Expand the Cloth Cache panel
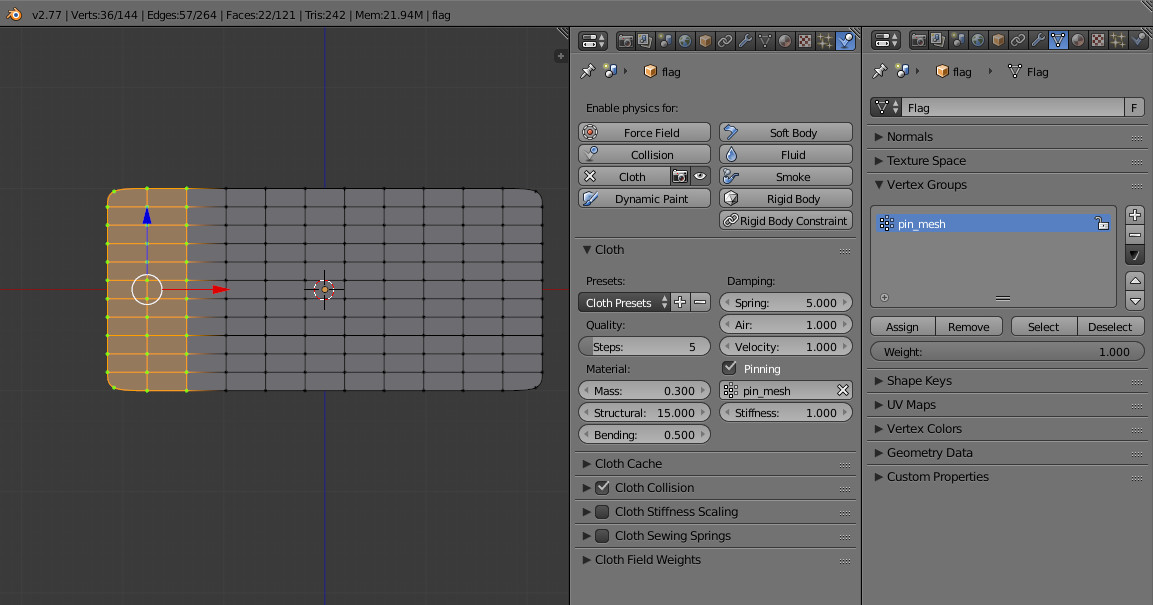The height and width of the screenshot is (605, 1153). pos(587,464)
